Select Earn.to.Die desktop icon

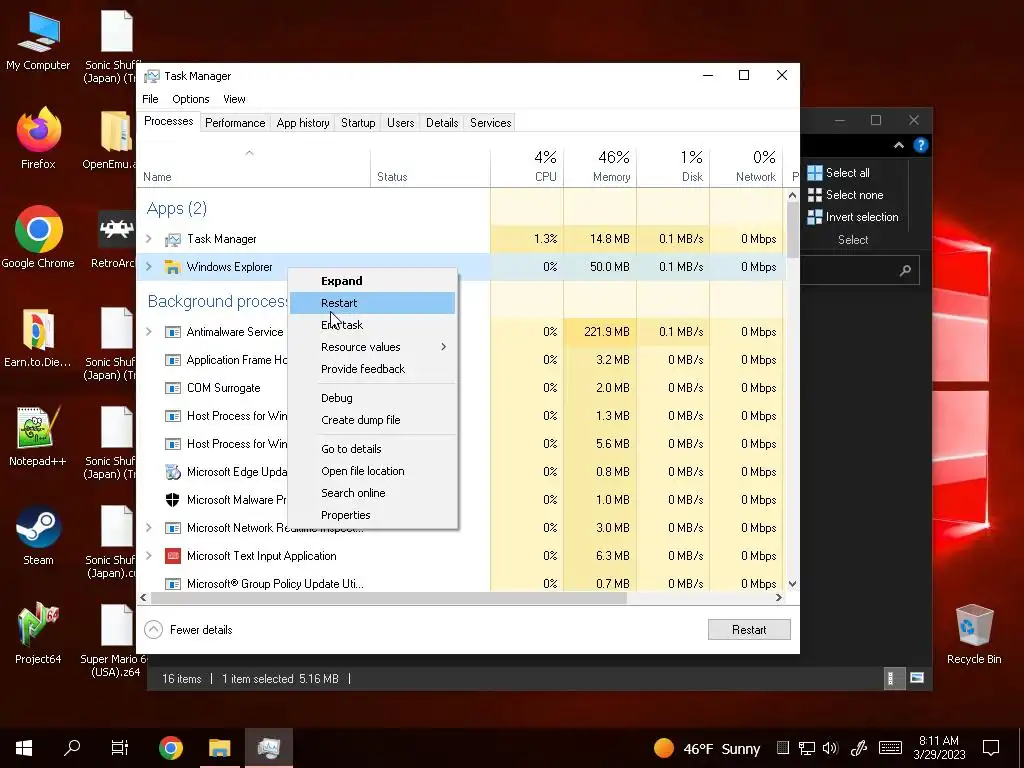38,336
